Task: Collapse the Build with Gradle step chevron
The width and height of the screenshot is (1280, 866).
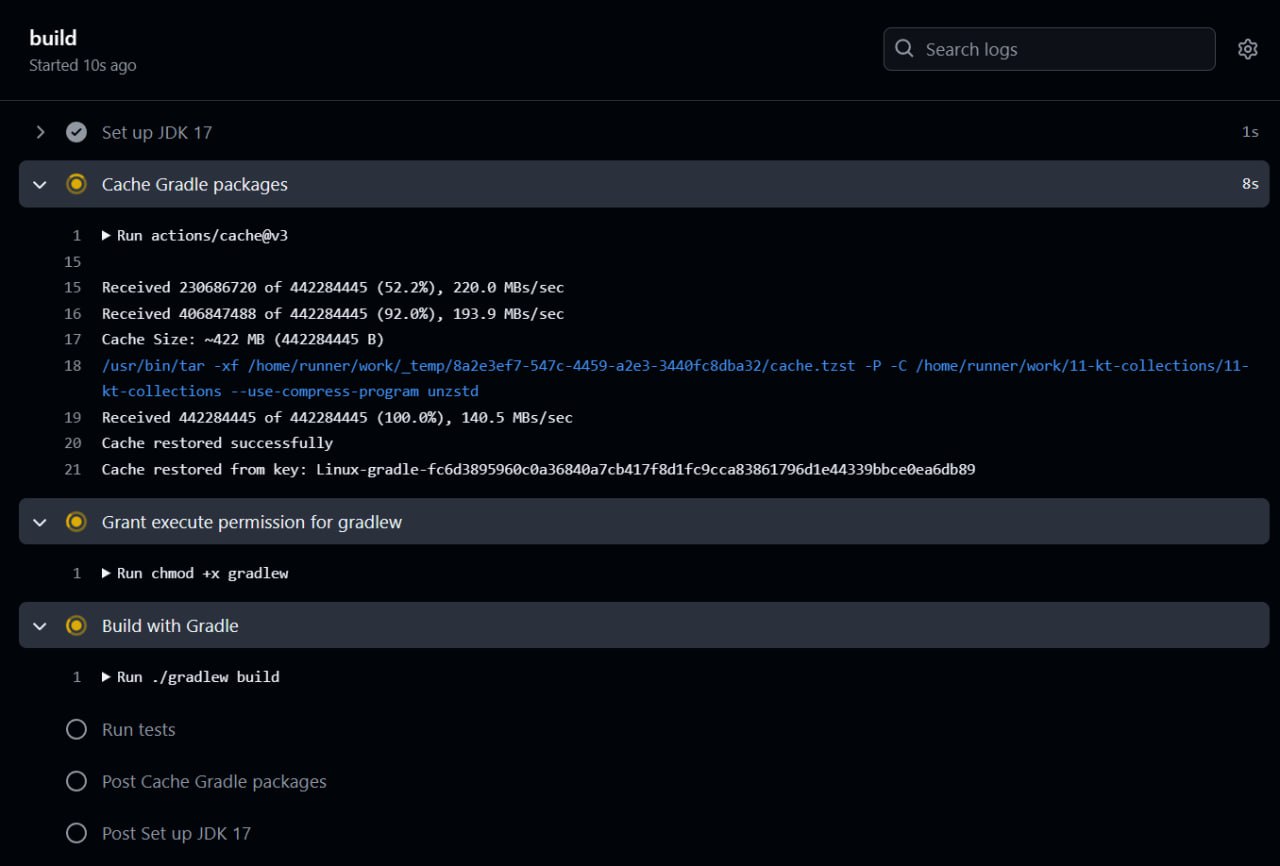Action: coord(40,626)
